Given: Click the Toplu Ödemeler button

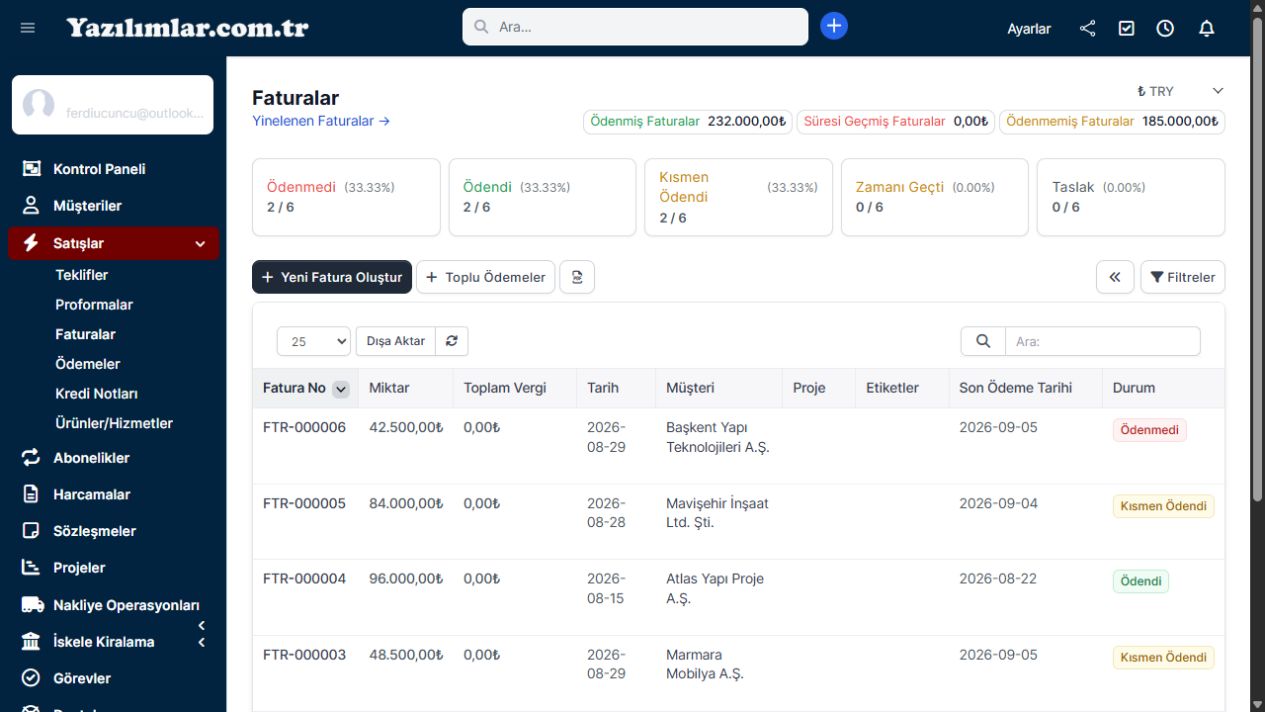Looking at the screenshot, I should click(486, 277).
